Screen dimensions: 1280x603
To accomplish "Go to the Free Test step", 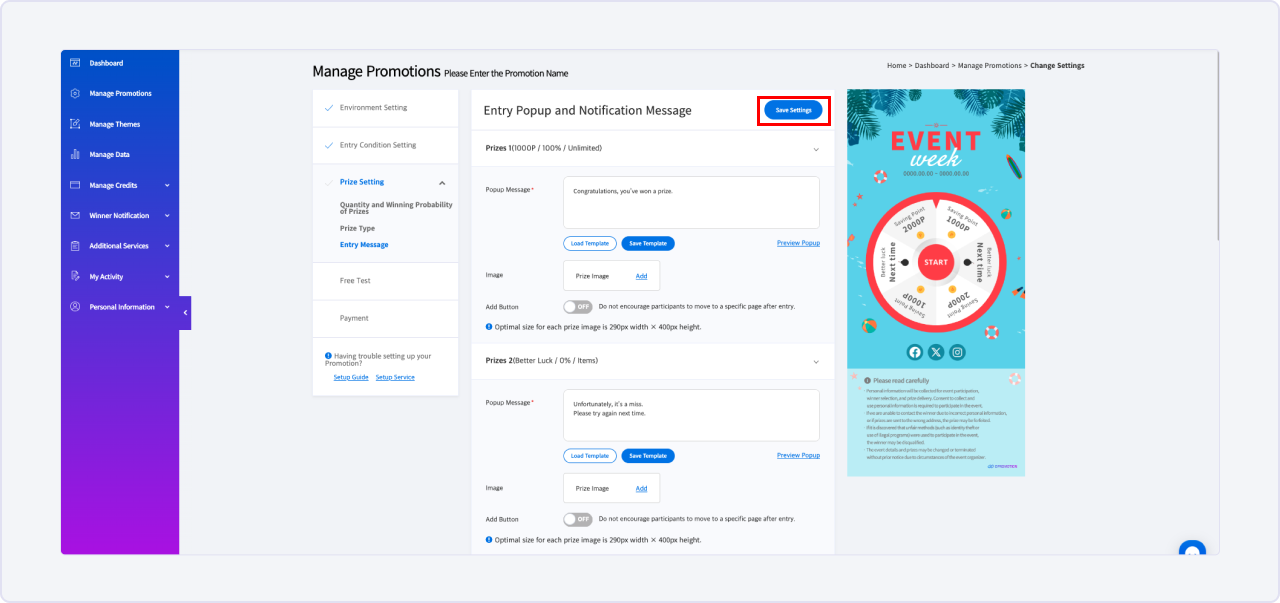I will [x=355, y=281].
